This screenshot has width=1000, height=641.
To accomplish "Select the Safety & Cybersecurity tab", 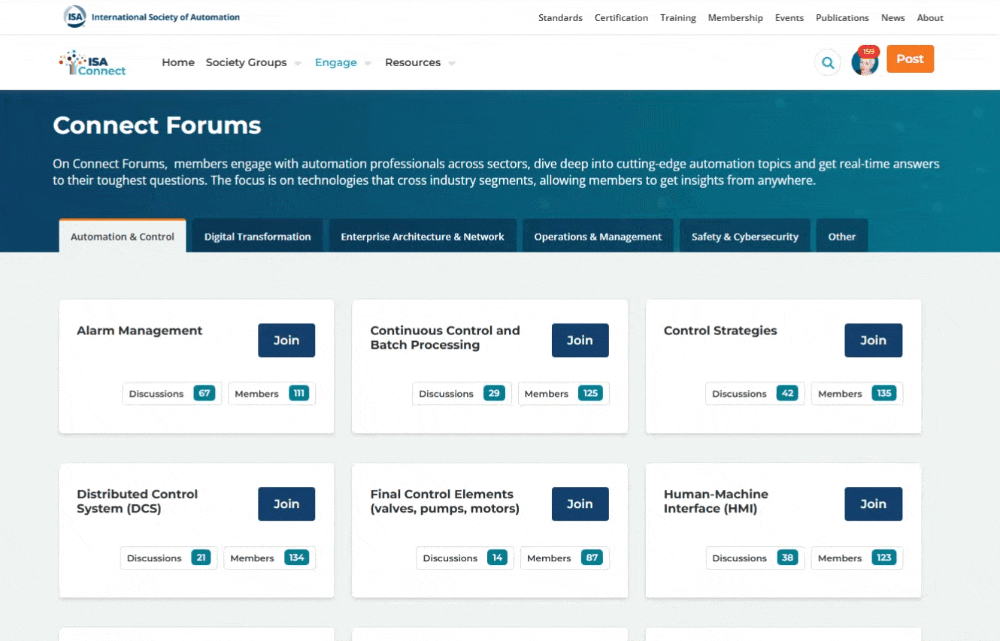I will pyautogui.click(x=744, y=236).
